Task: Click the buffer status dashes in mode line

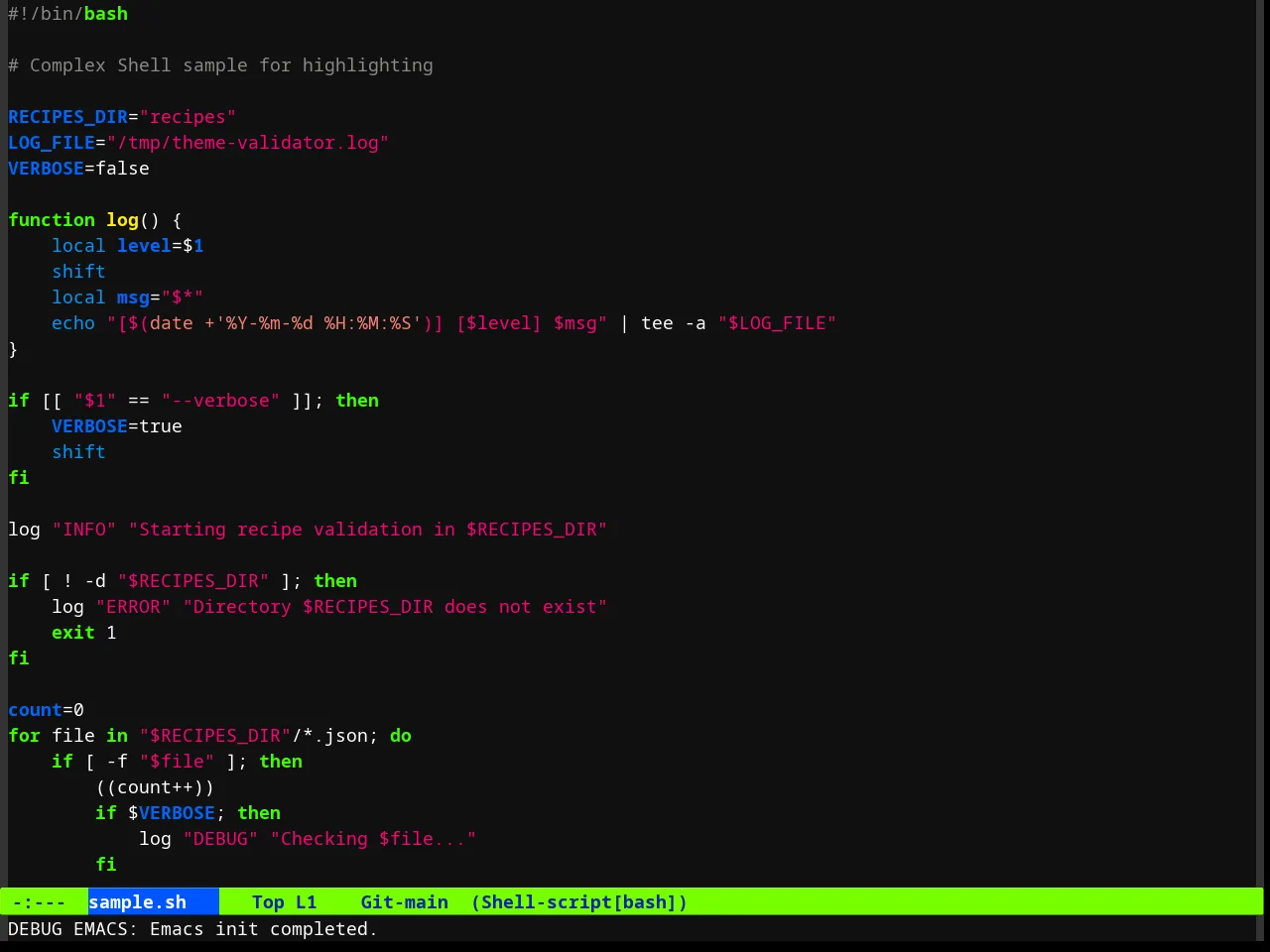Action: point(39,902)
